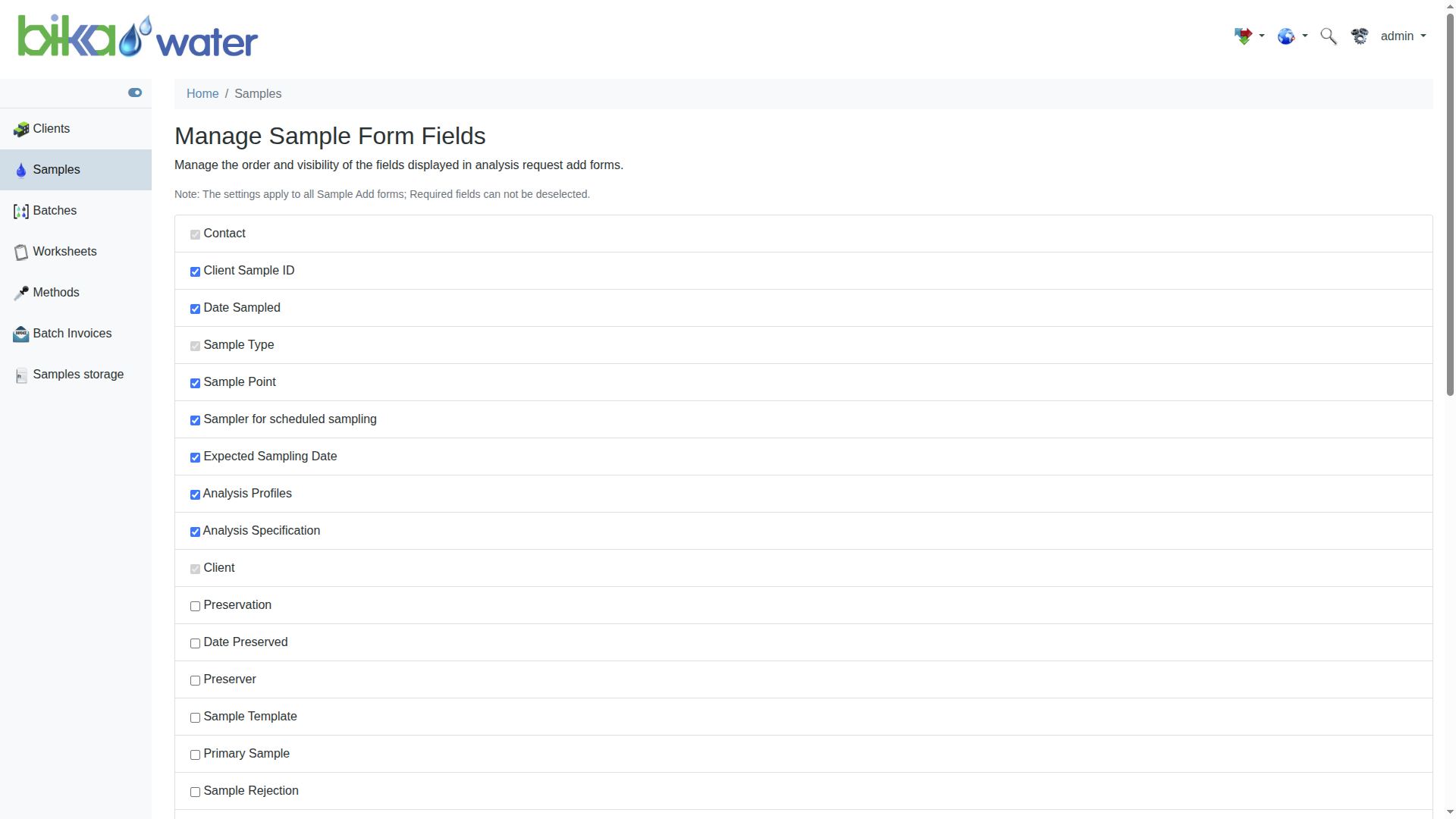Viewport: 1456px width, 819px height.
Task: Click the Analysis Specification label
Action: (x=262, y=531)
